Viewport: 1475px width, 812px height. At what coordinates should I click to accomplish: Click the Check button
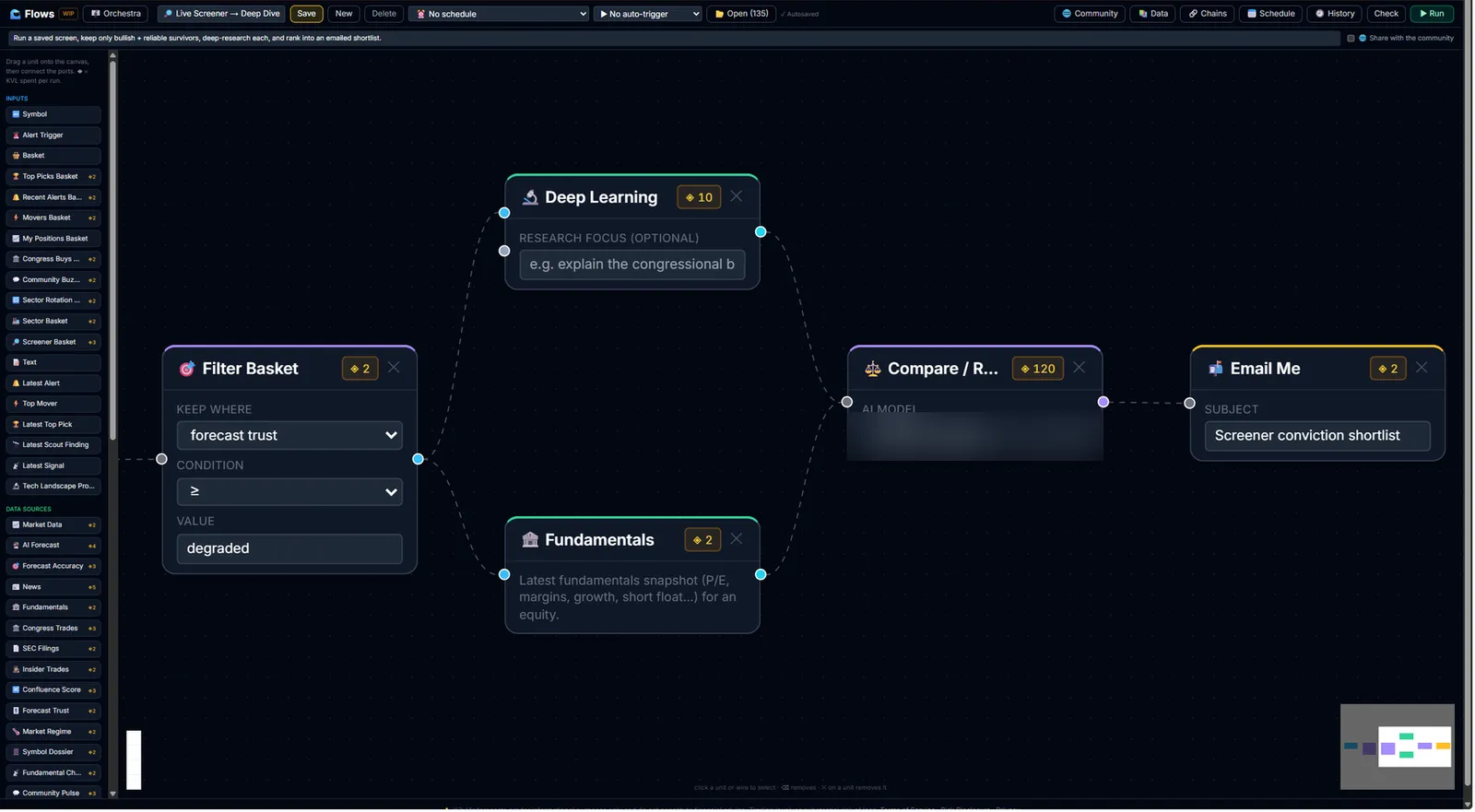[x=1386, y=14]
